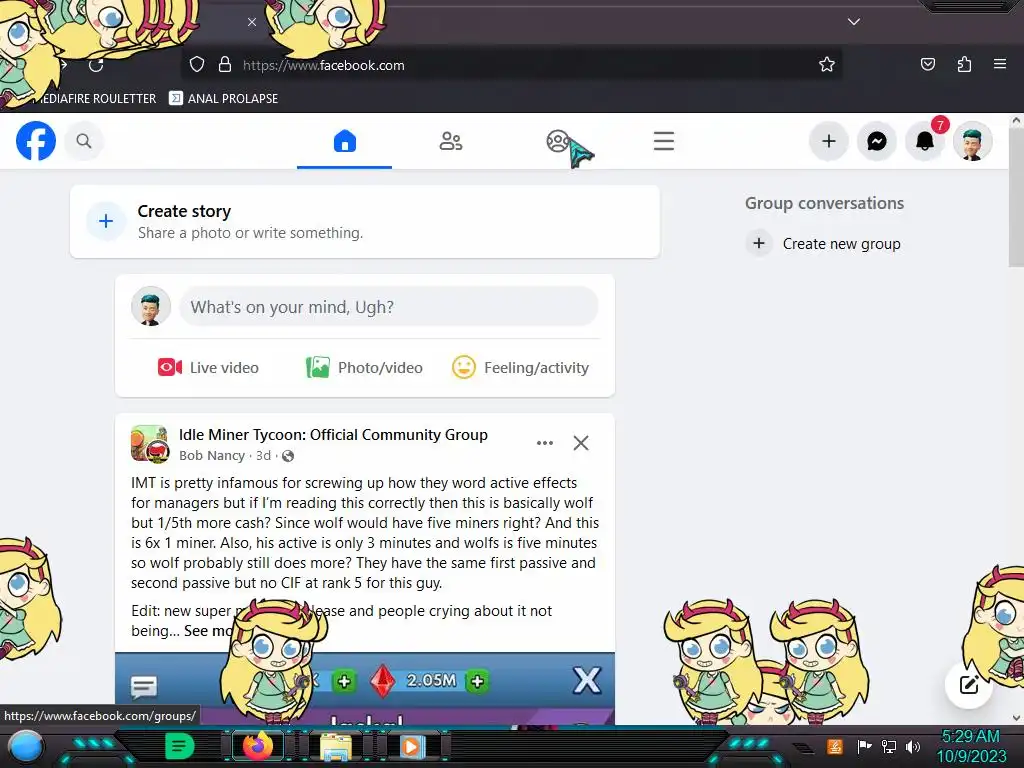Select the Home tab icon
The image size is (1024, 768).
click(x=345, y=140)
